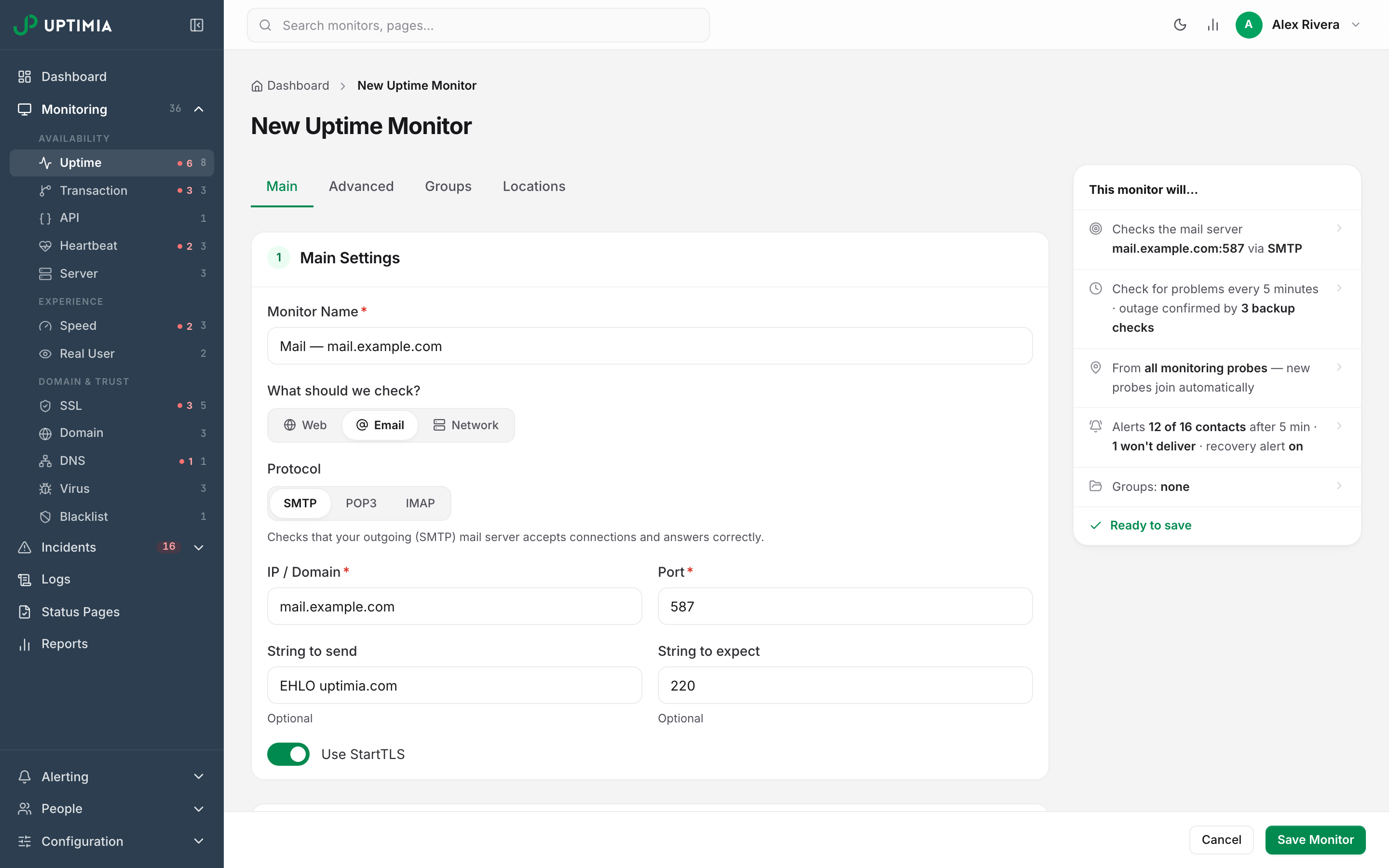This screenshot has width=1389, height=868.
Task: Disable the Use StartTLS toggle
Action: coord(288,754)
